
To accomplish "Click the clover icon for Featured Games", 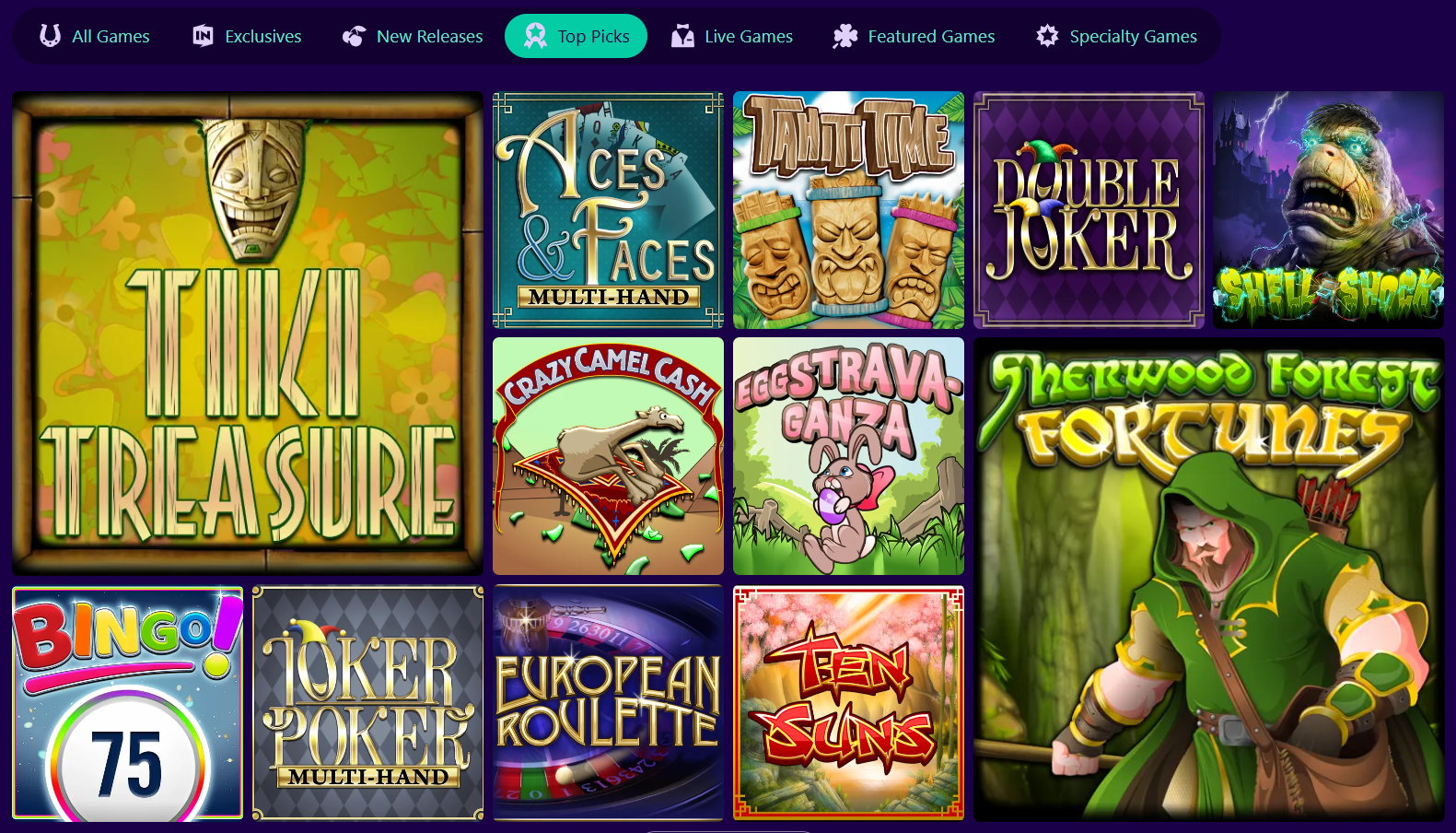I will [x=845, y=36].
